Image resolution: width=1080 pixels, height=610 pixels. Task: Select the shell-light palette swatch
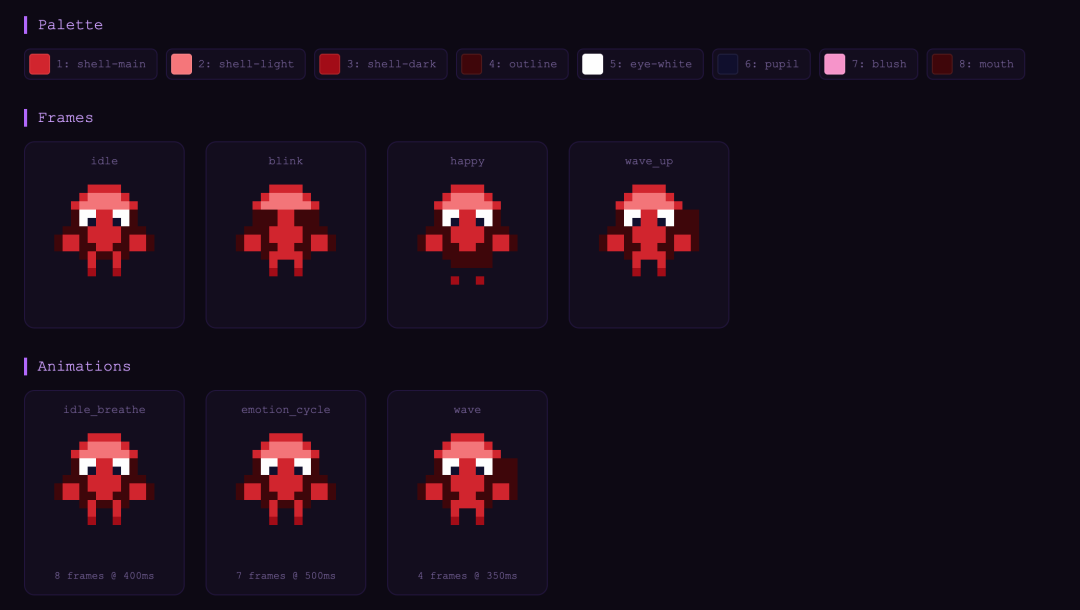point(181,64)
